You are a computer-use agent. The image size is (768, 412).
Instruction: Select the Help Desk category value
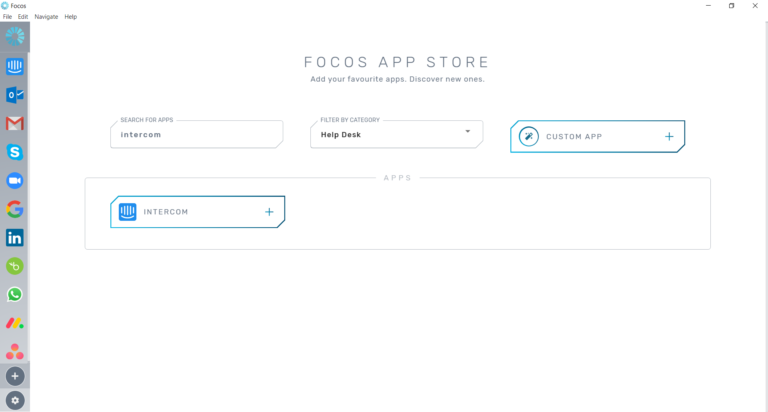(341, 135)
